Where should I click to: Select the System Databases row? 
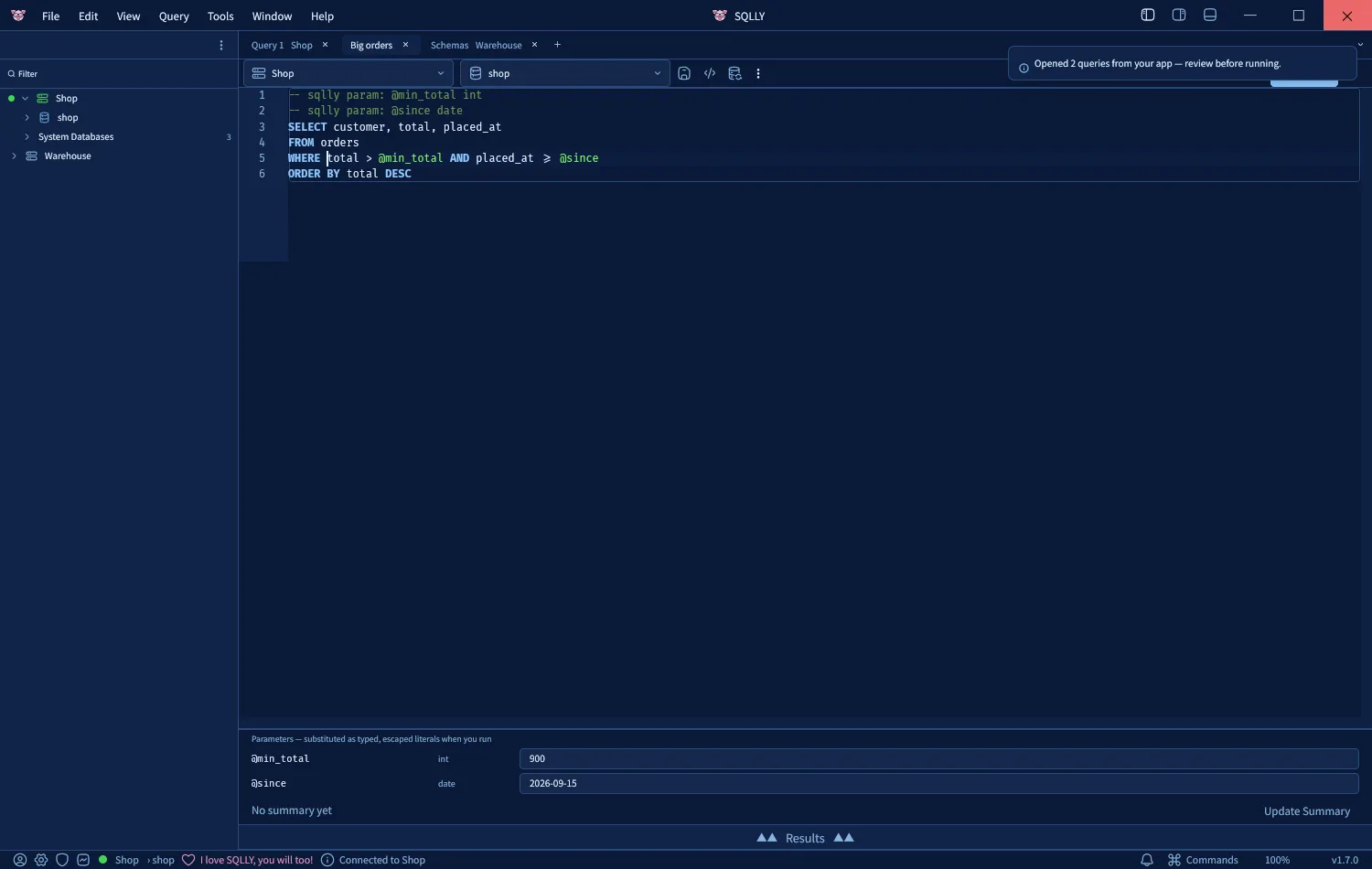tap(119, 136)
